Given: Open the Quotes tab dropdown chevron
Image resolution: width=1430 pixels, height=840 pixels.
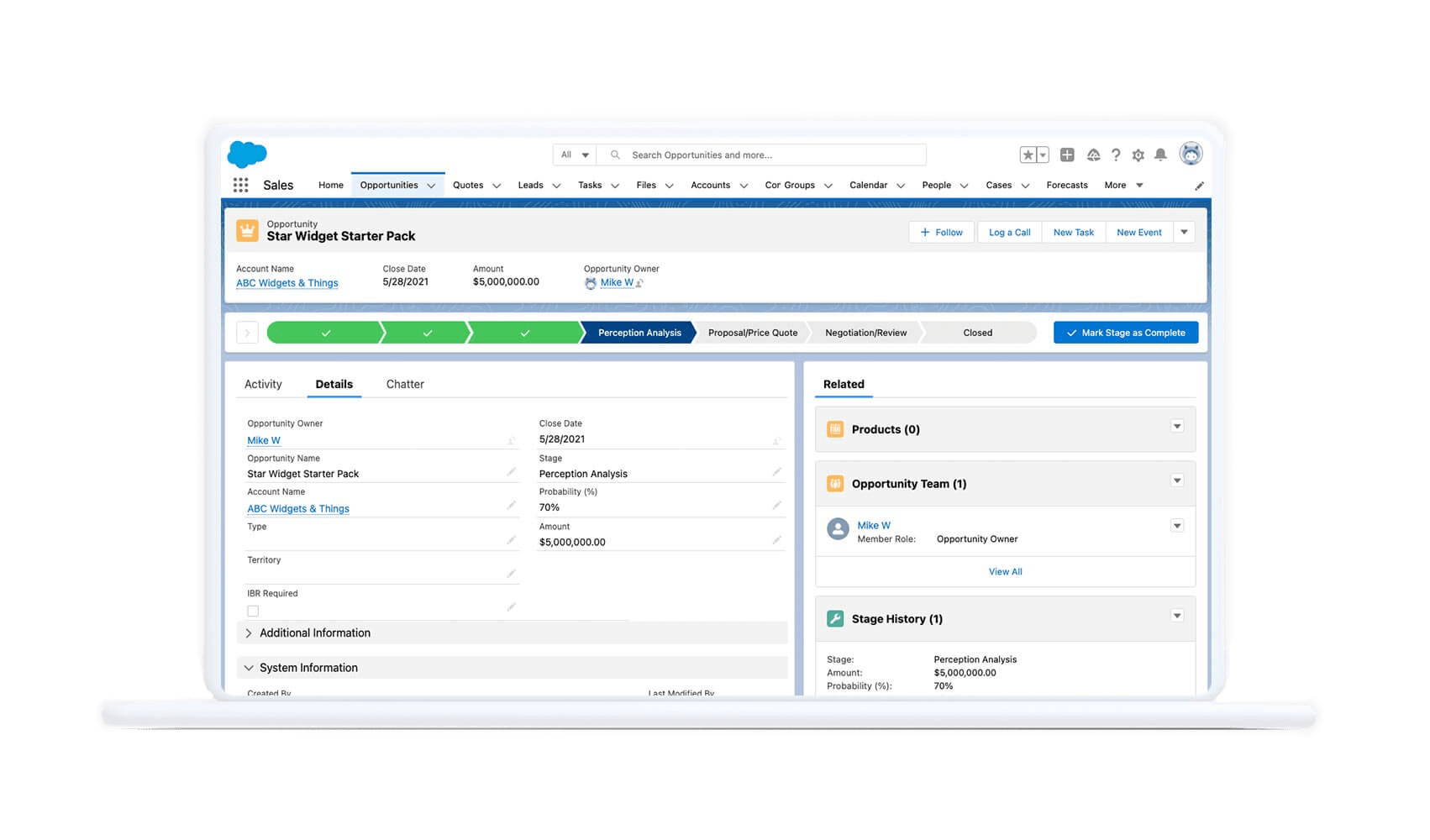Looking at the screenshot, I should pos(497,186).
